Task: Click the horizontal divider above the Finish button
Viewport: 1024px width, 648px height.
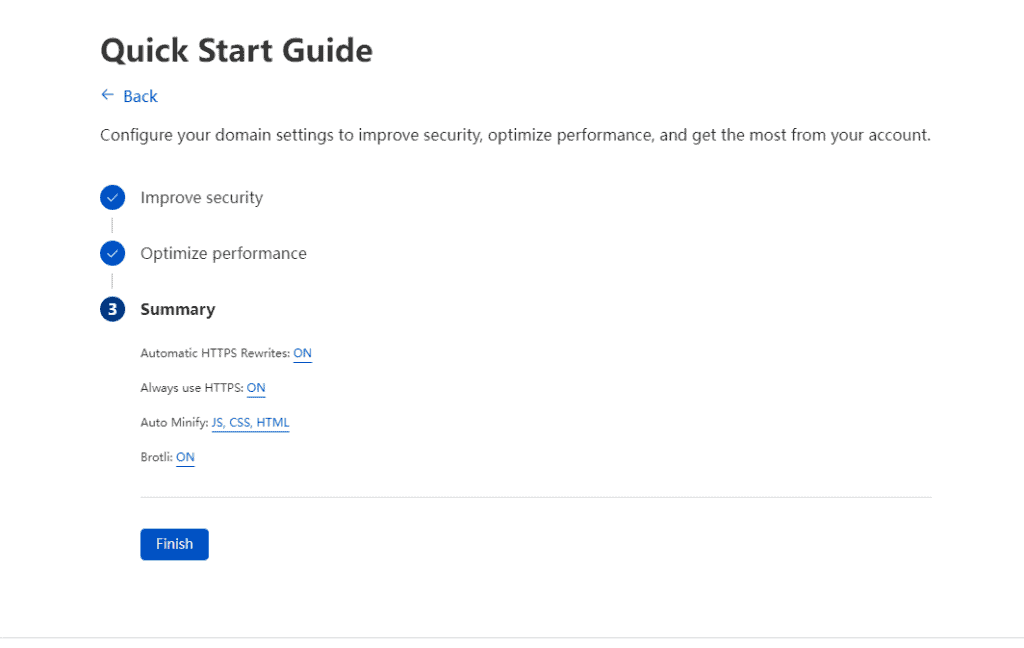Action: click(535, 497)
